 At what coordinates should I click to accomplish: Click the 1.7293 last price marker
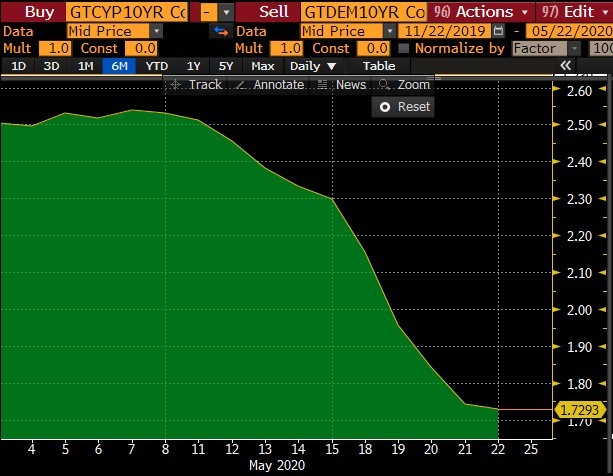(581, 410)
